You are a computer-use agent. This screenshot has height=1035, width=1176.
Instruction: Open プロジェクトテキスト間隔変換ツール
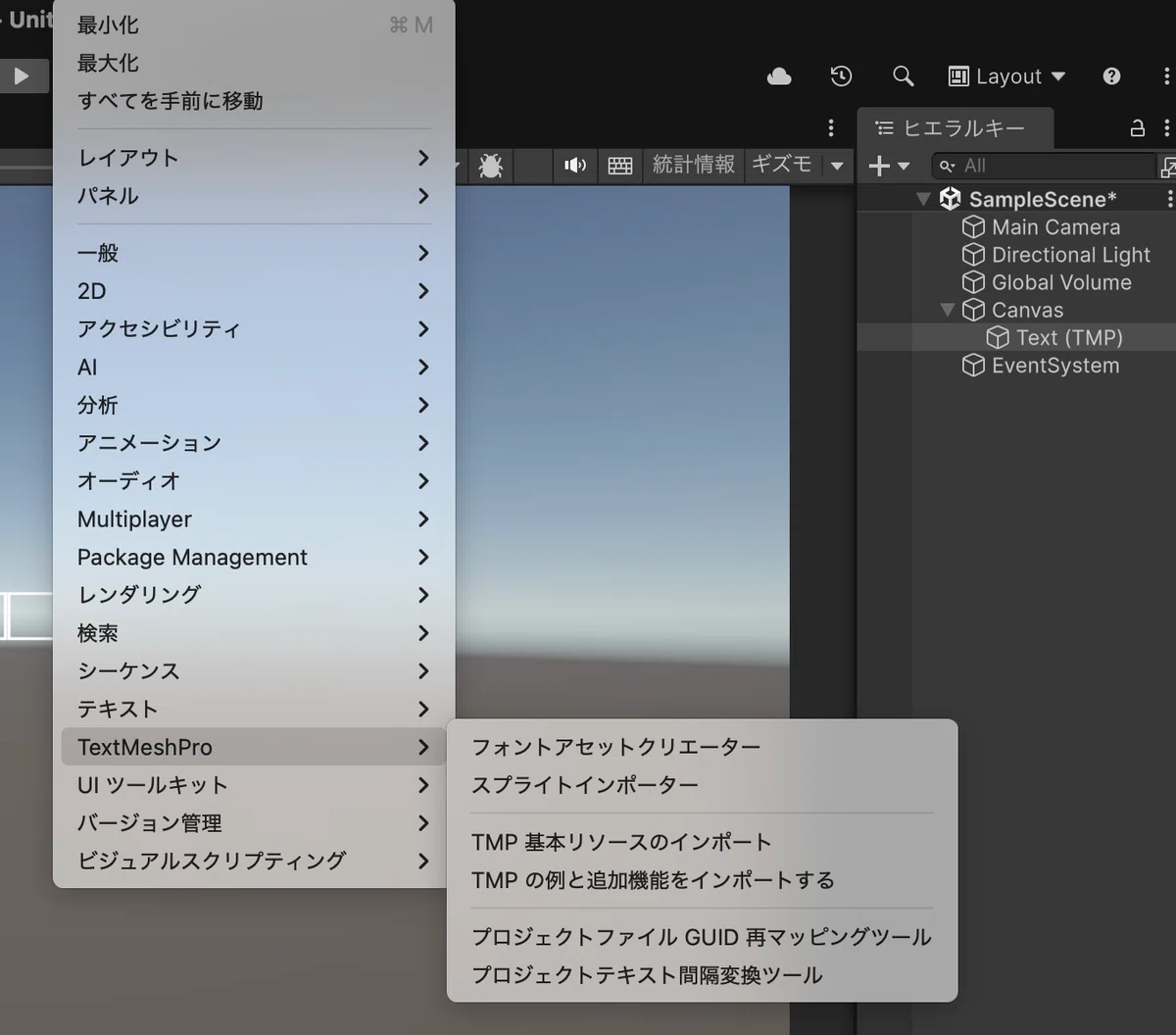tap(702, 975)
